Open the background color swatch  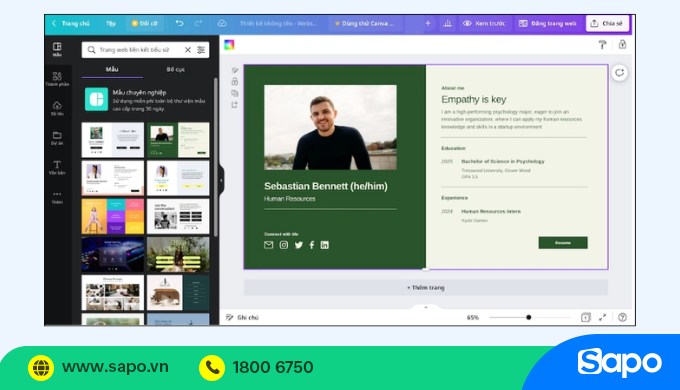(x=229, y=45)
